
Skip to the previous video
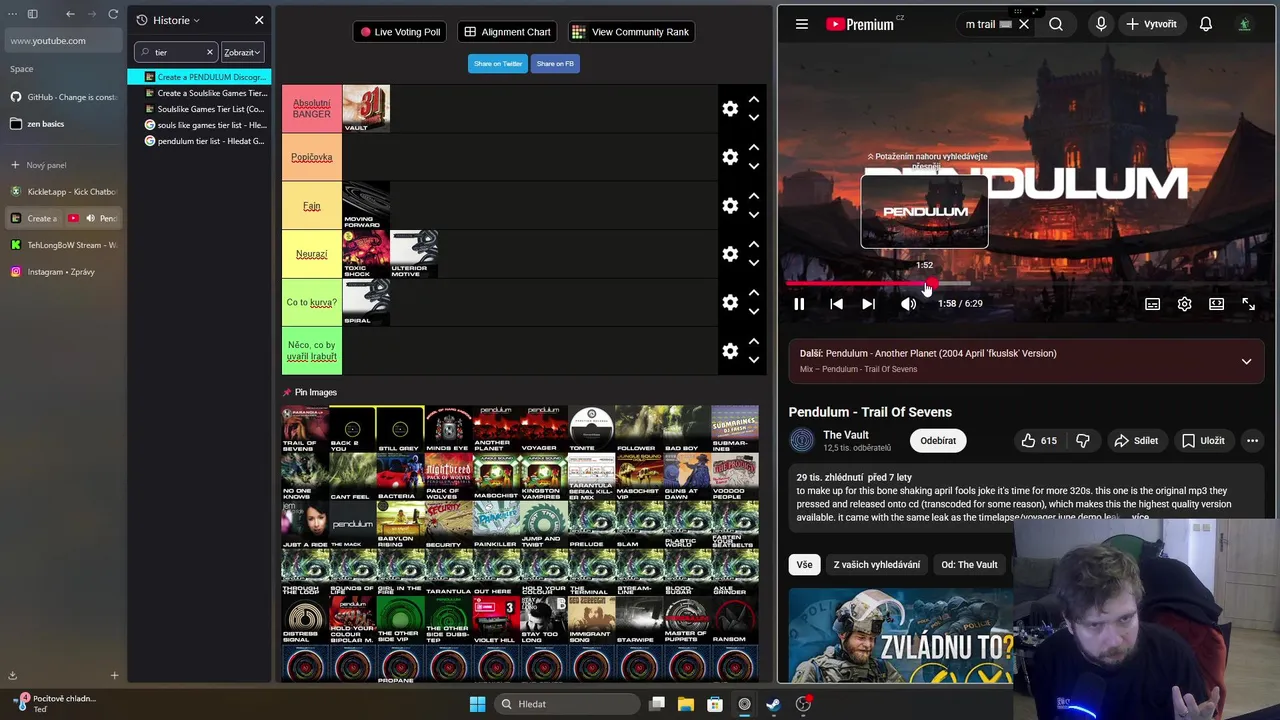[x=836, y=304]
